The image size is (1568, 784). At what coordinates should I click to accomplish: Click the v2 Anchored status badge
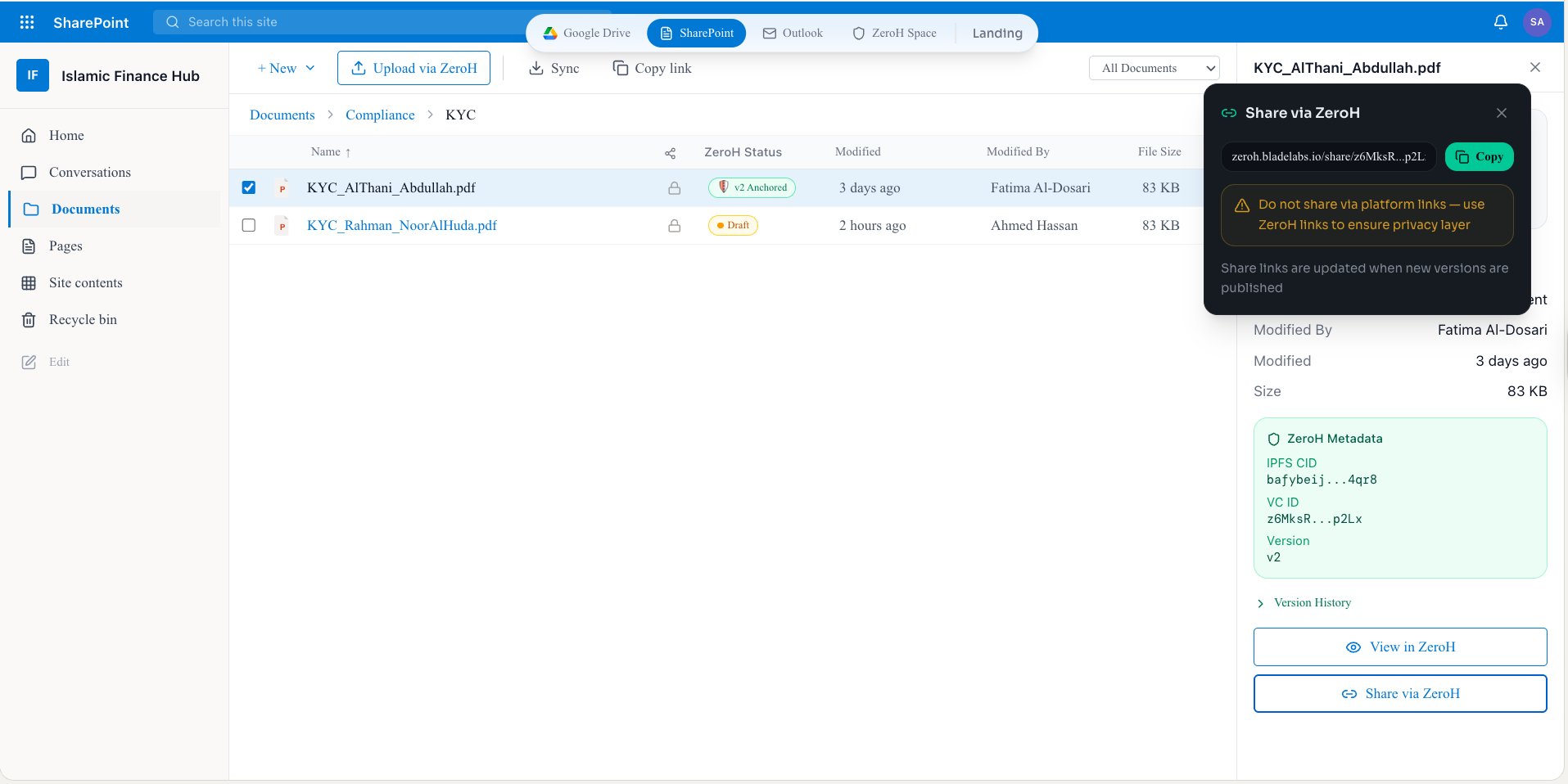tap(752, 187)
